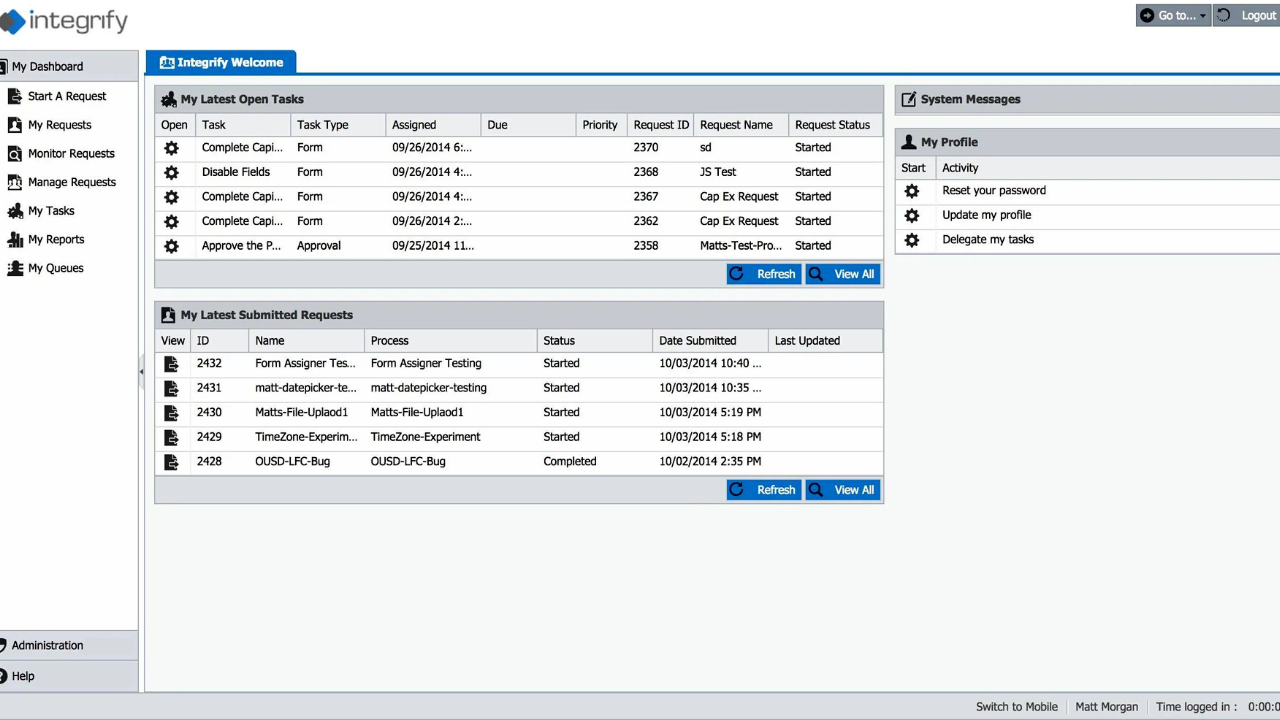Start the Update my profile gear icon
1280x720 pixels.
(x=912, y=215)
